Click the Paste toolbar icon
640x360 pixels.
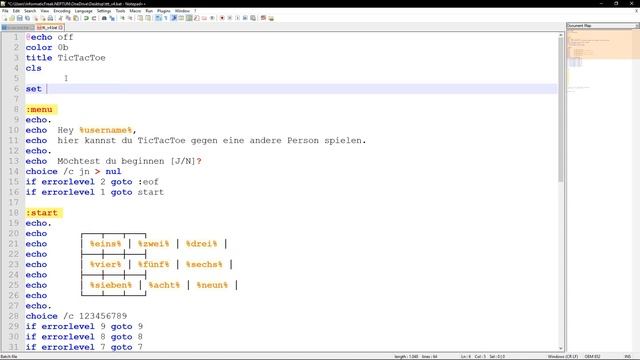[x=76, y=18]
